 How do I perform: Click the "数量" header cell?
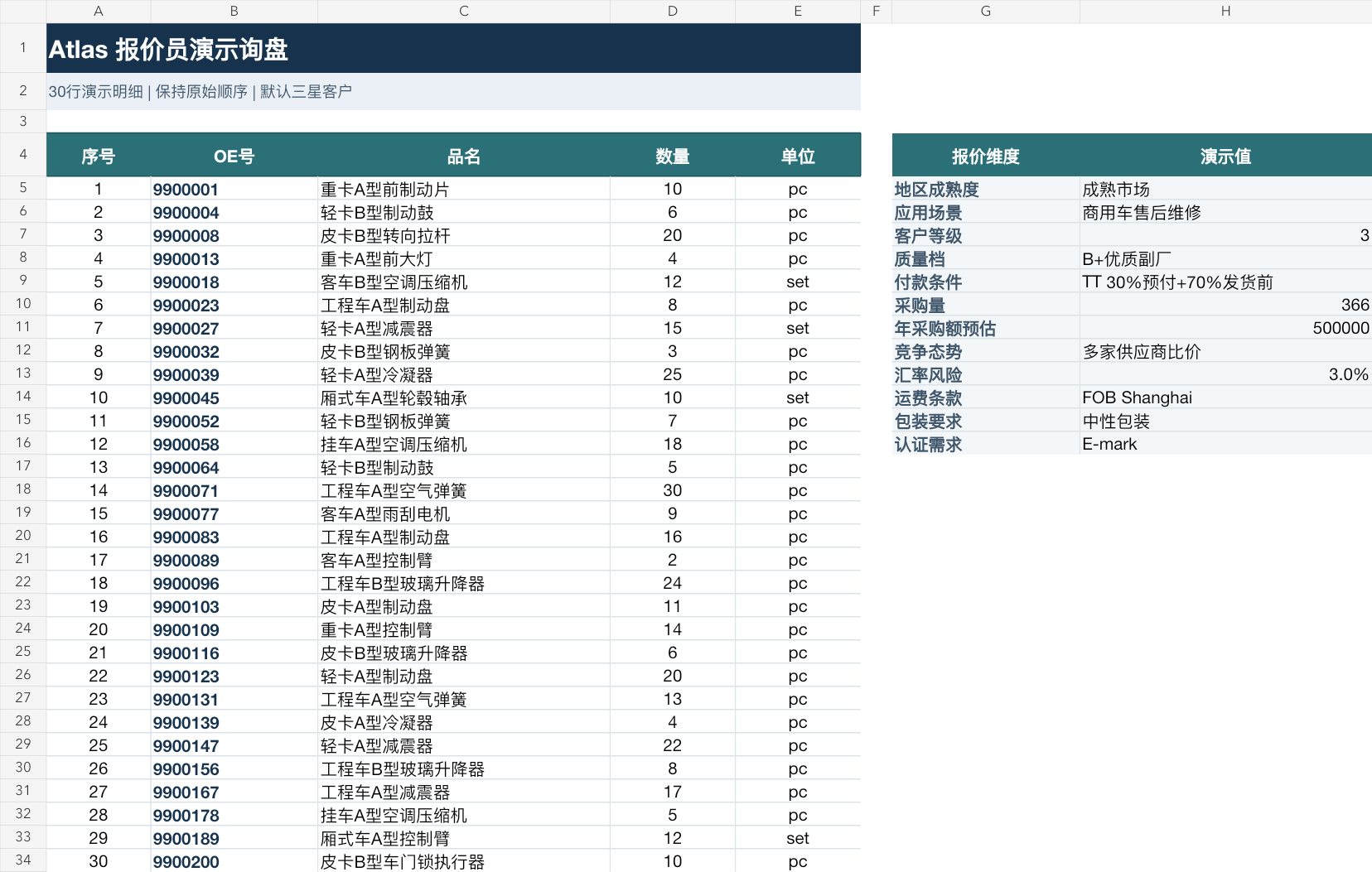click(x=673, y=156)
